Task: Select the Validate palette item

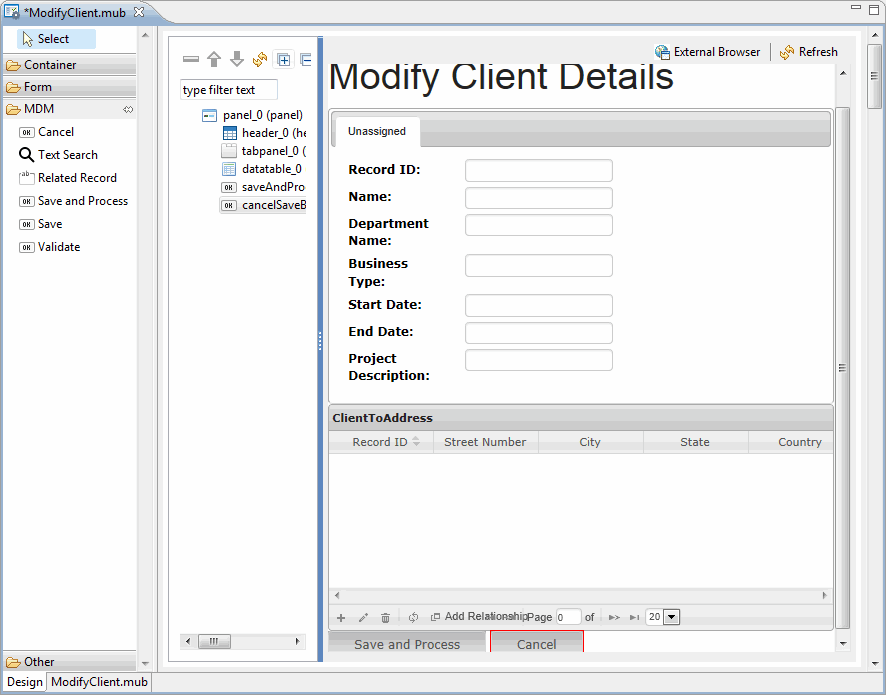Action: click(x=50, y=247)
